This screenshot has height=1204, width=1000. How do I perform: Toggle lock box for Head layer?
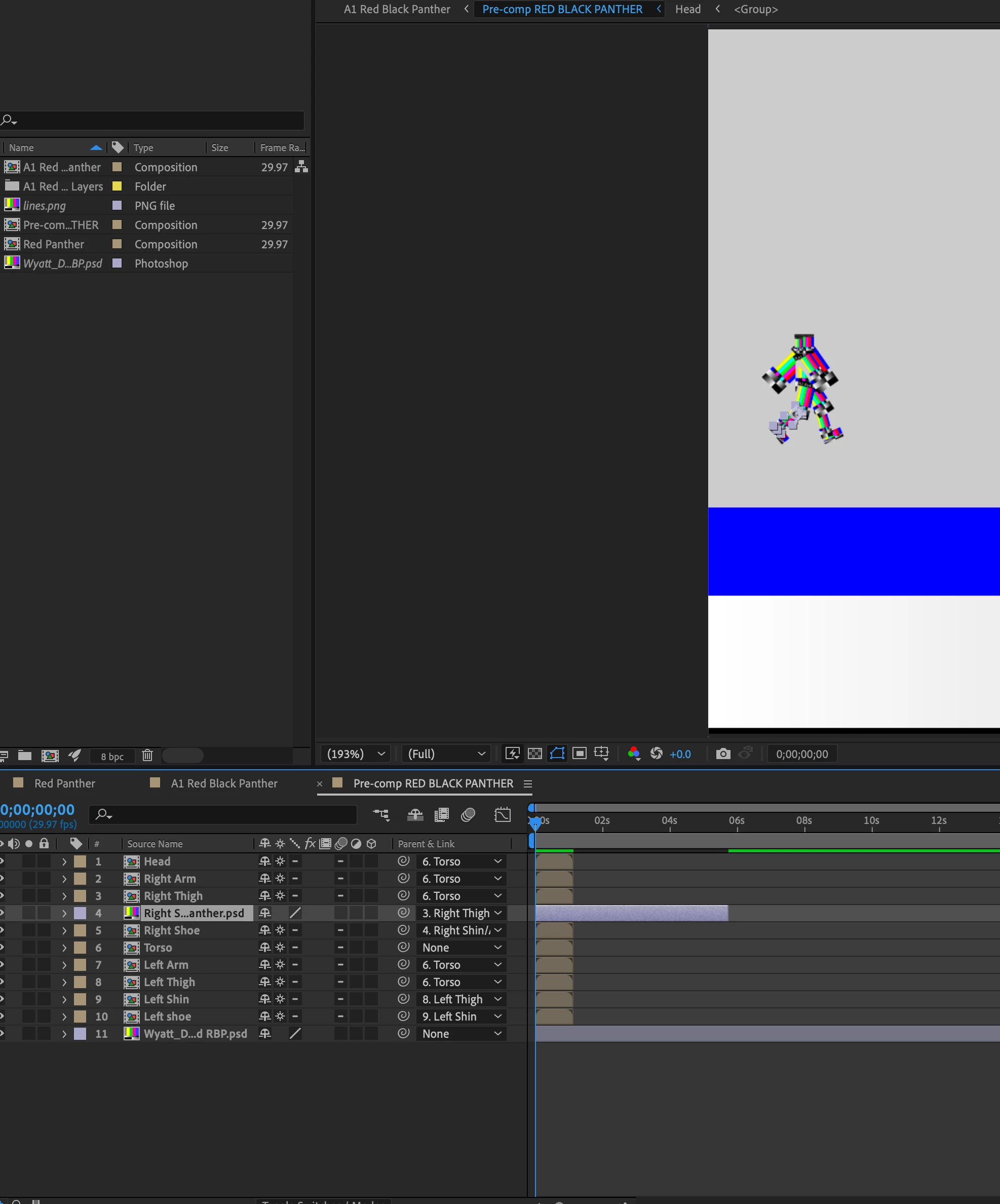click(x=44, y=861)
